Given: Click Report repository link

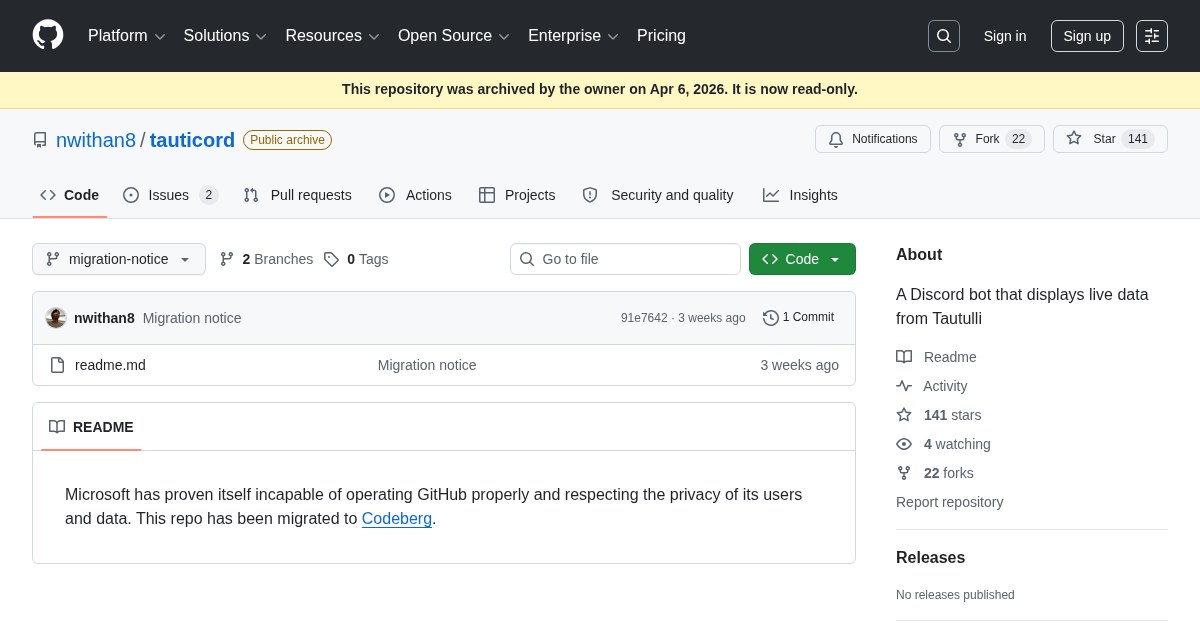Looking at the screenshot, I should [x=949, y=502].
